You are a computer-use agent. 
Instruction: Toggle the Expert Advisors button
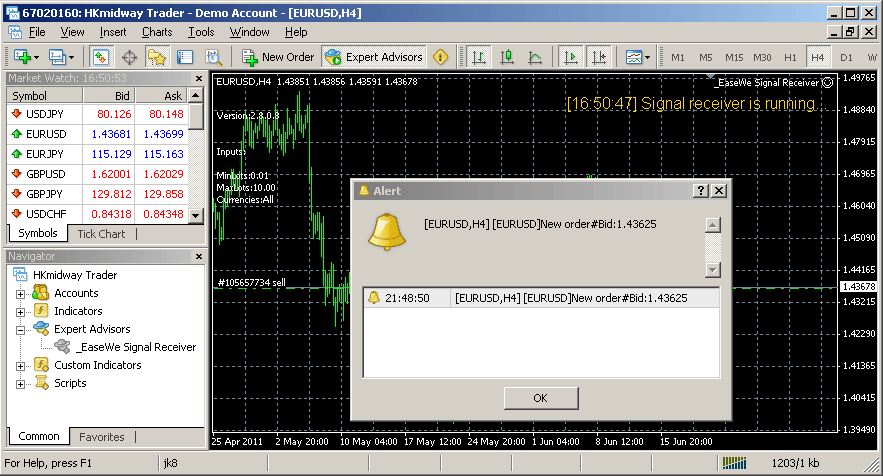tap(374, 57)
